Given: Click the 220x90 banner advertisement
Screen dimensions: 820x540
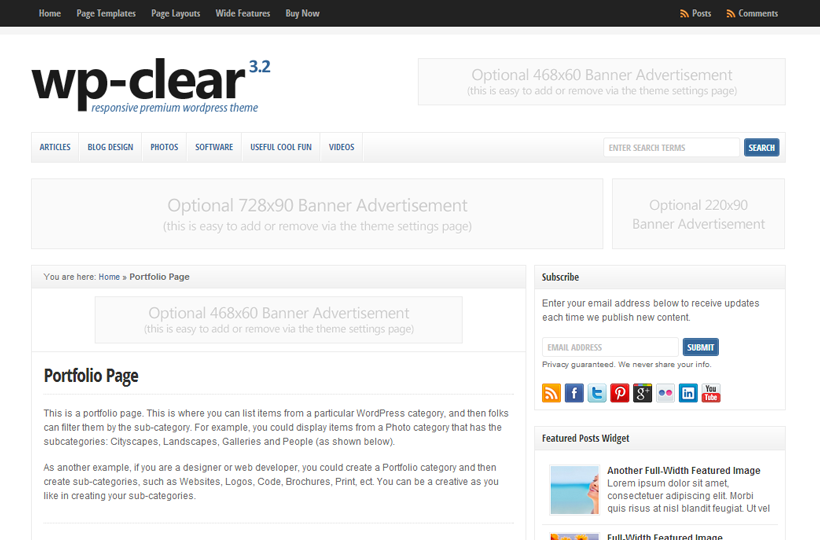Looking at the screenshot, I should coord(698,214).
